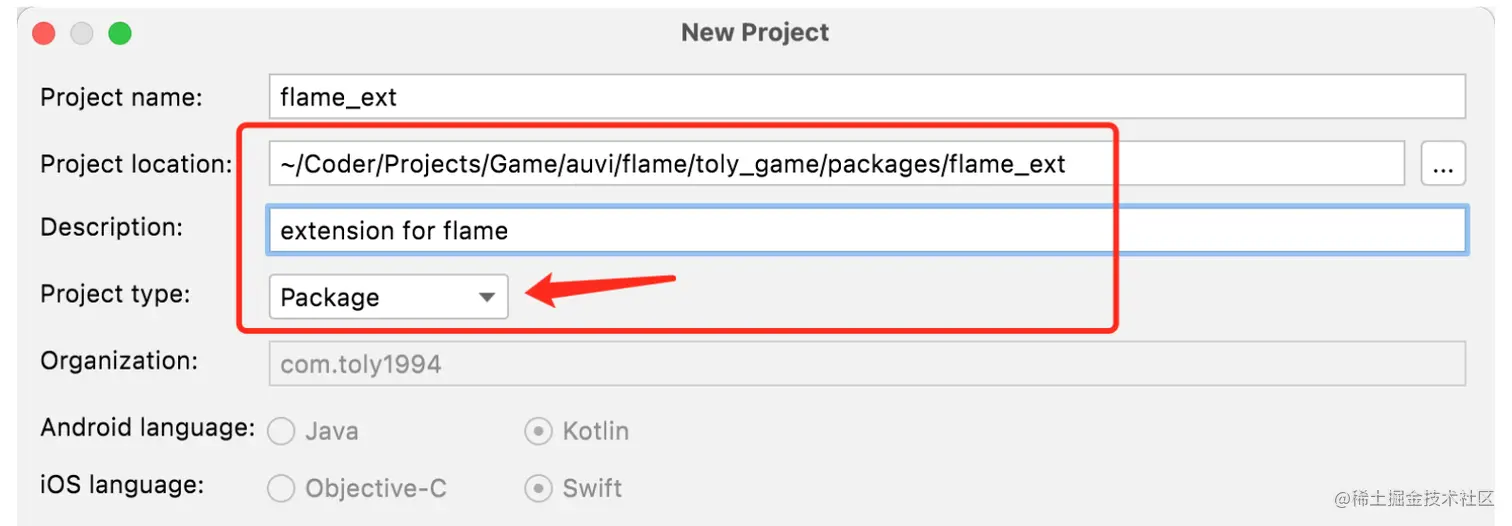Choose the Swift radio option
This screenshot has width=1512, height=526.
(539, 488)
